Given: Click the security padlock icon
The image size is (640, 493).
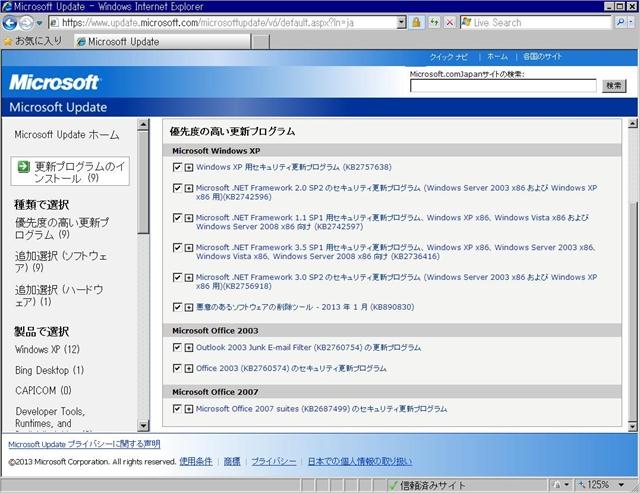Looking at the screenshot, I should [x=417, y=22].
